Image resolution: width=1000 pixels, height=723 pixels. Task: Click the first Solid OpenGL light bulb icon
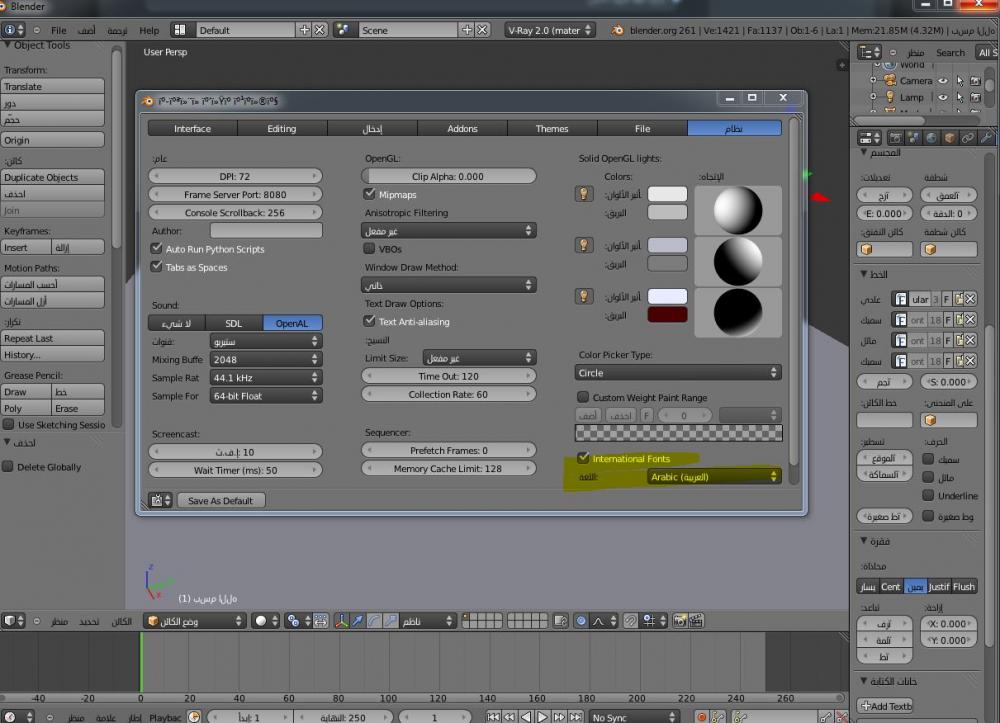click(x=584, y=194)
